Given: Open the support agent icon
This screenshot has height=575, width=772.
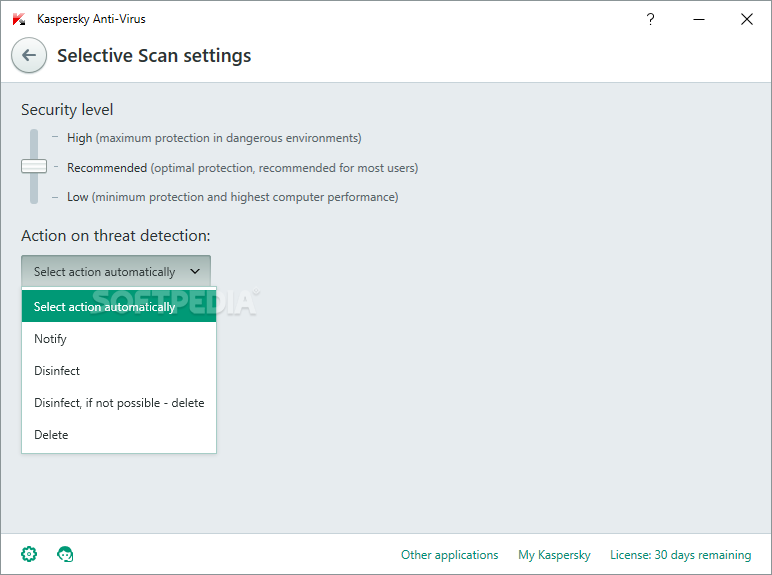Looking at the screenshot, I should (x=65, y=554).
